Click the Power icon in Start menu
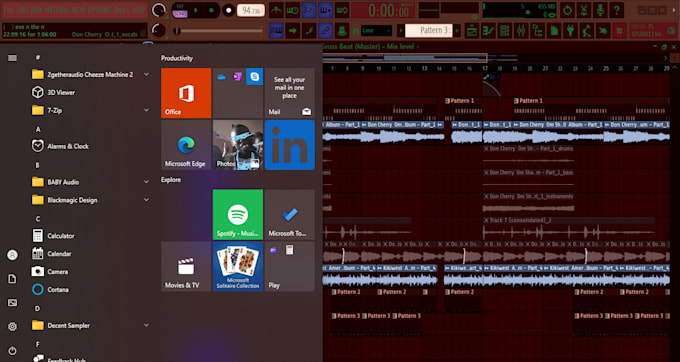The height and width of the screenshot is (362, 680). 12,350
